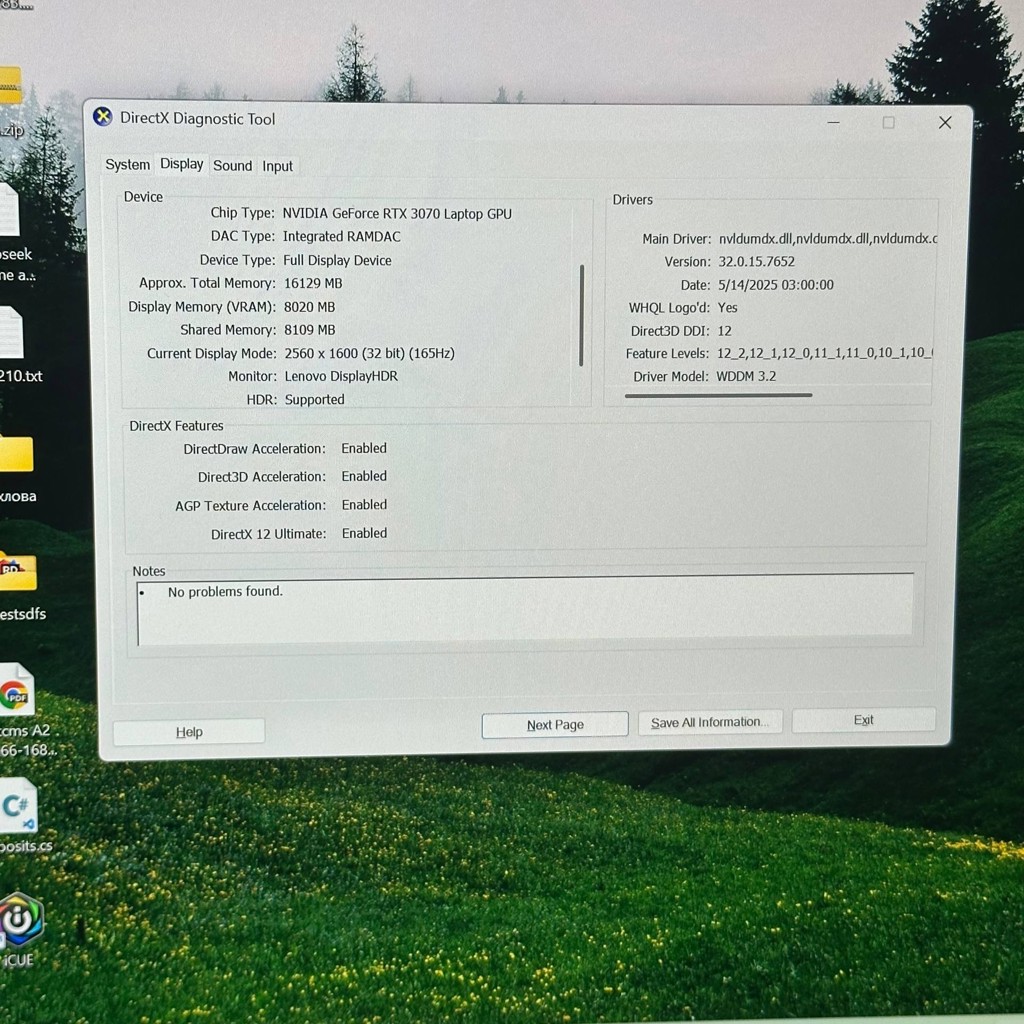Click the Device panel vertical scrollbar
Screen dimensions: 1024x1024
[581, 315]
